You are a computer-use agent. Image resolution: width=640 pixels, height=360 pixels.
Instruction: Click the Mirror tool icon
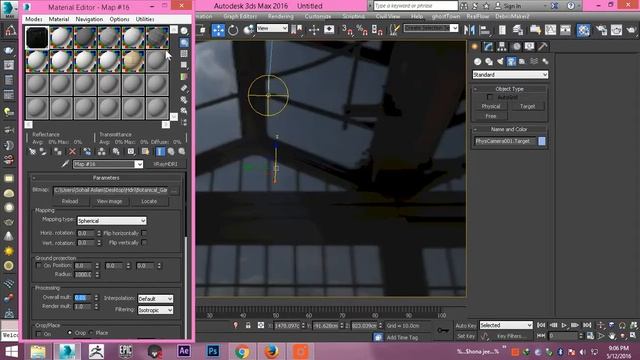[x=469, y=29]
